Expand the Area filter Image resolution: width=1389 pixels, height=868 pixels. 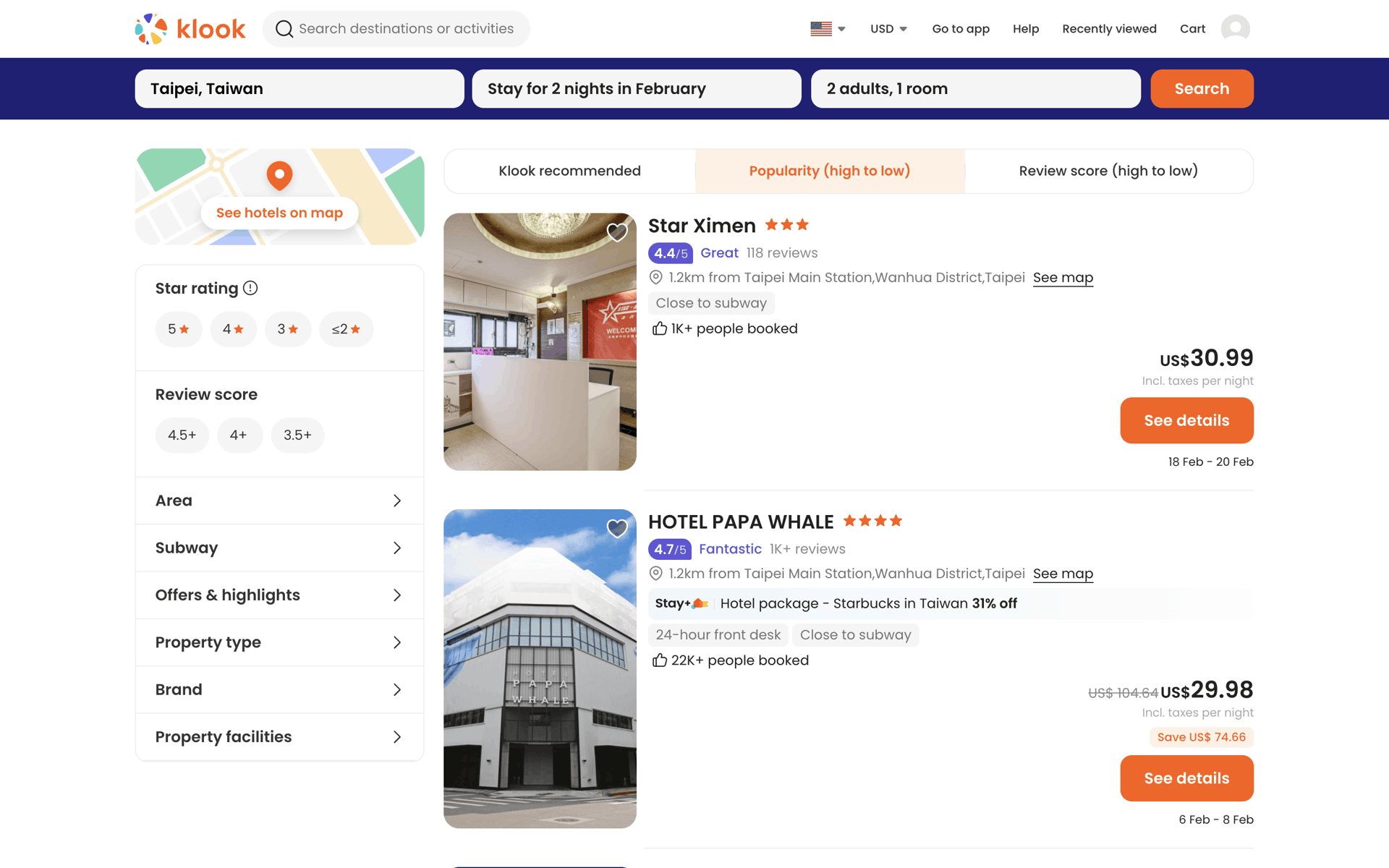(279, 501)
